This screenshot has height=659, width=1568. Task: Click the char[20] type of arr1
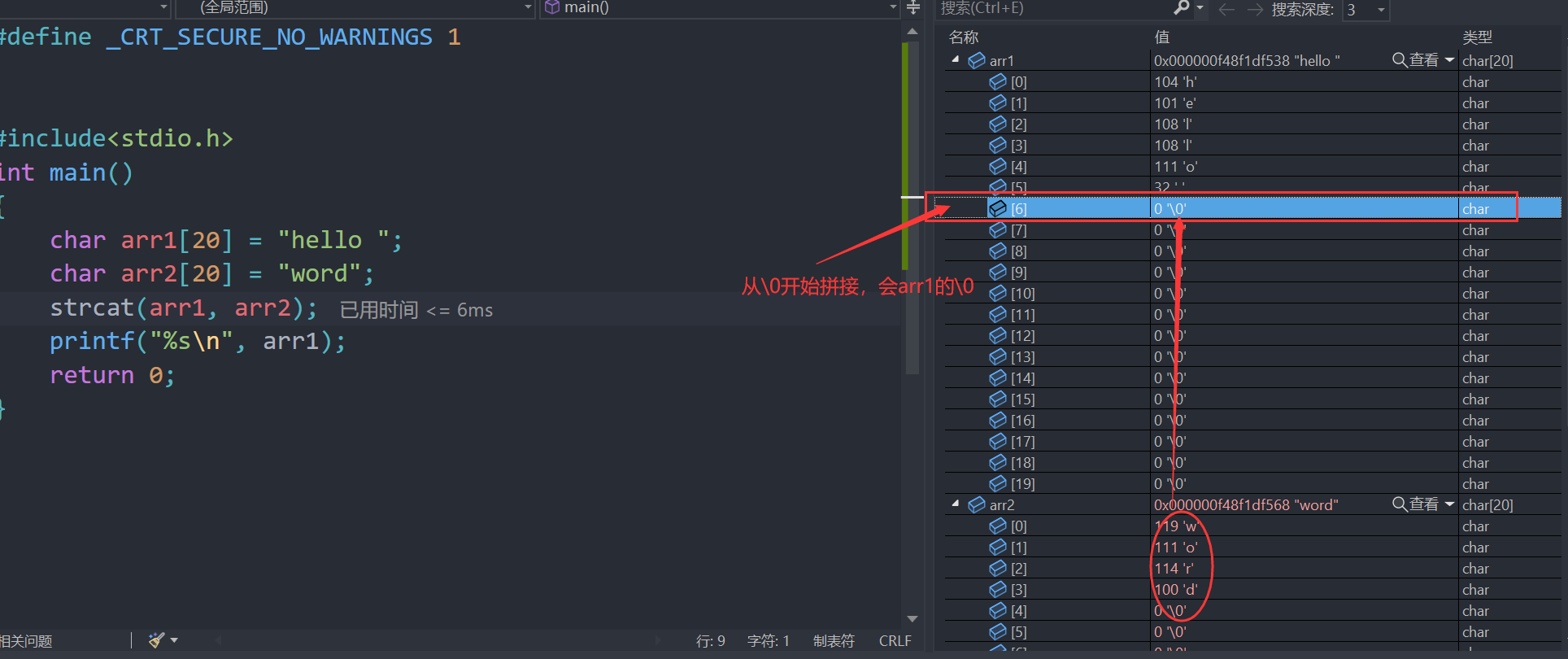coord(1487,60)
